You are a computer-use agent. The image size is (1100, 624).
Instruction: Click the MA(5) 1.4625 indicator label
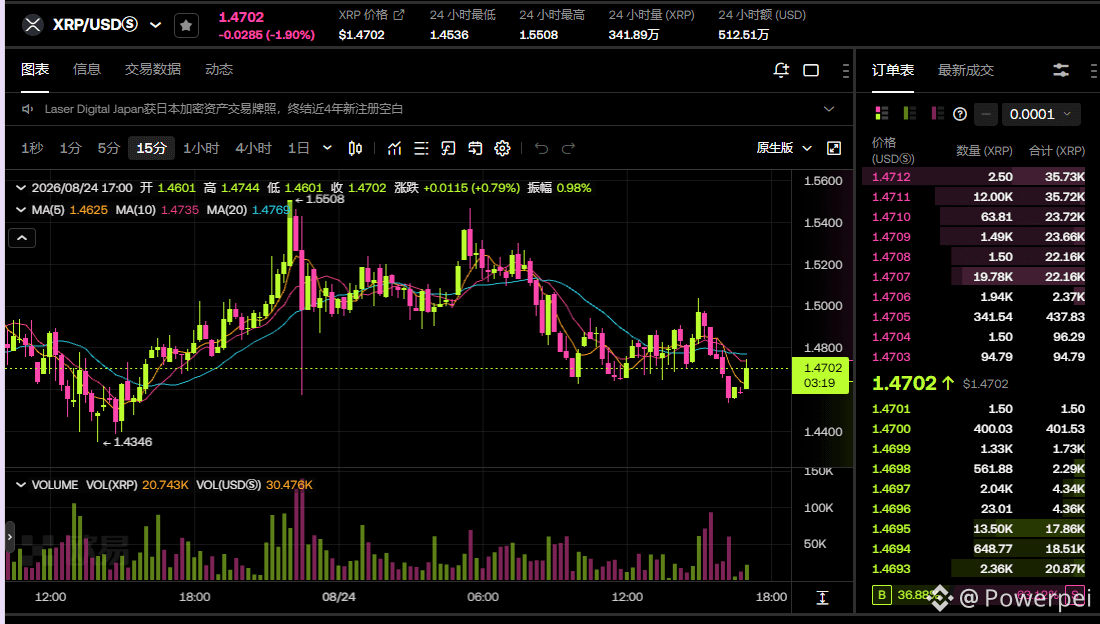pos(69,210)
